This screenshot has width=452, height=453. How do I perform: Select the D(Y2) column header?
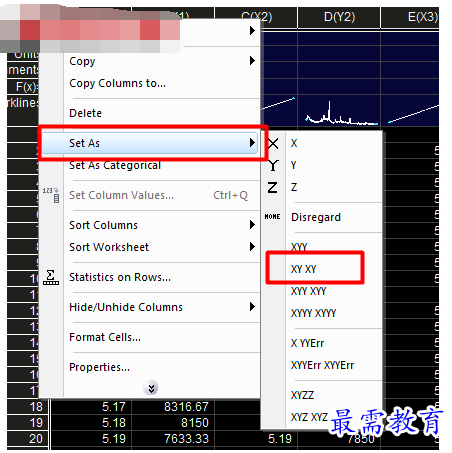pyautogui.click(x=339, y=17)
